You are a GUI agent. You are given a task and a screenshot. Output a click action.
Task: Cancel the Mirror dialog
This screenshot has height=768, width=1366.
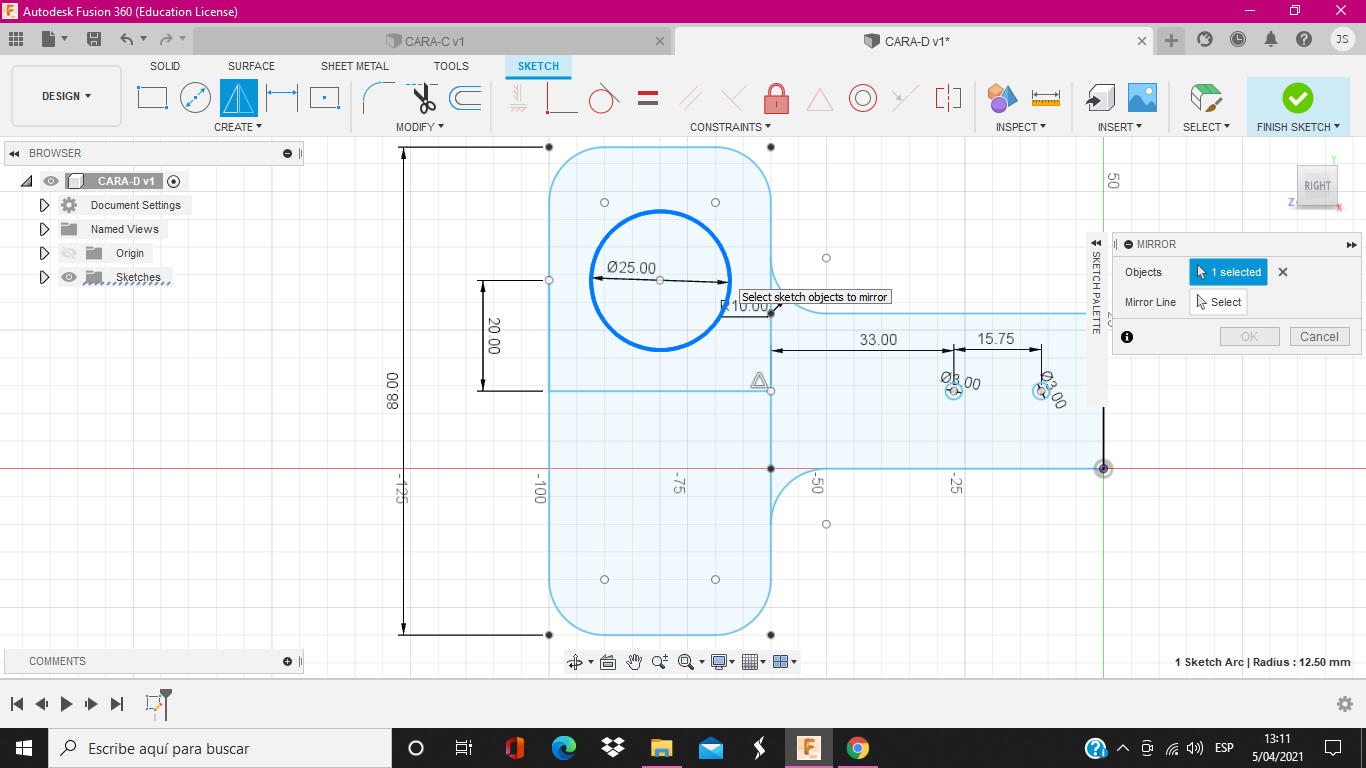pos(1319,337)
